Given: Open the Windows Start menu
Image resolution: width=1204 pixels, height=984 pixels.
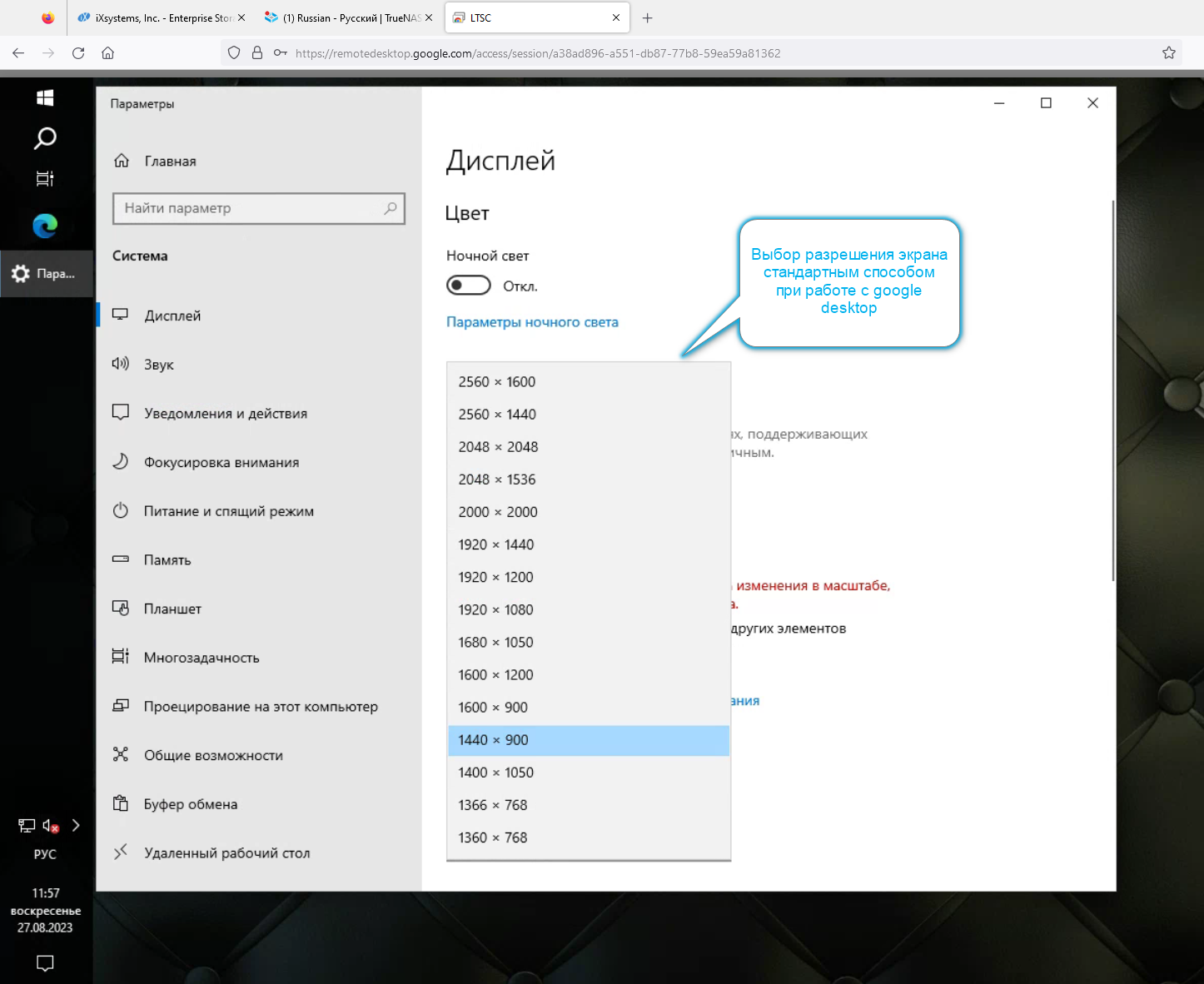Looking at the screenshot, I should click(45, 98).
